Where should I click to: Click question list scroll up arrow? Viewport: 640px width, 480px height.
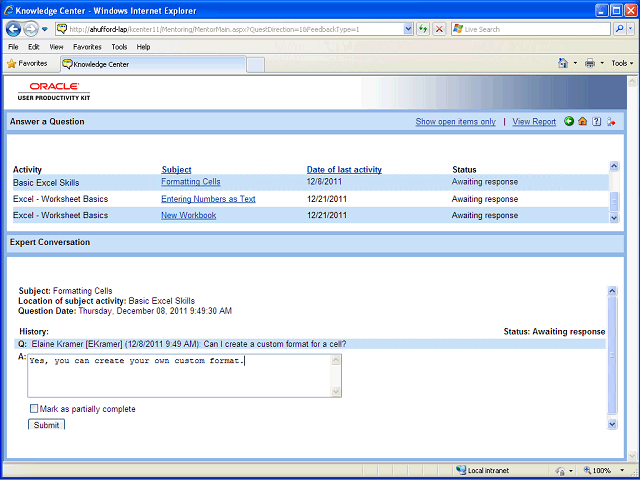pos(614,166)
